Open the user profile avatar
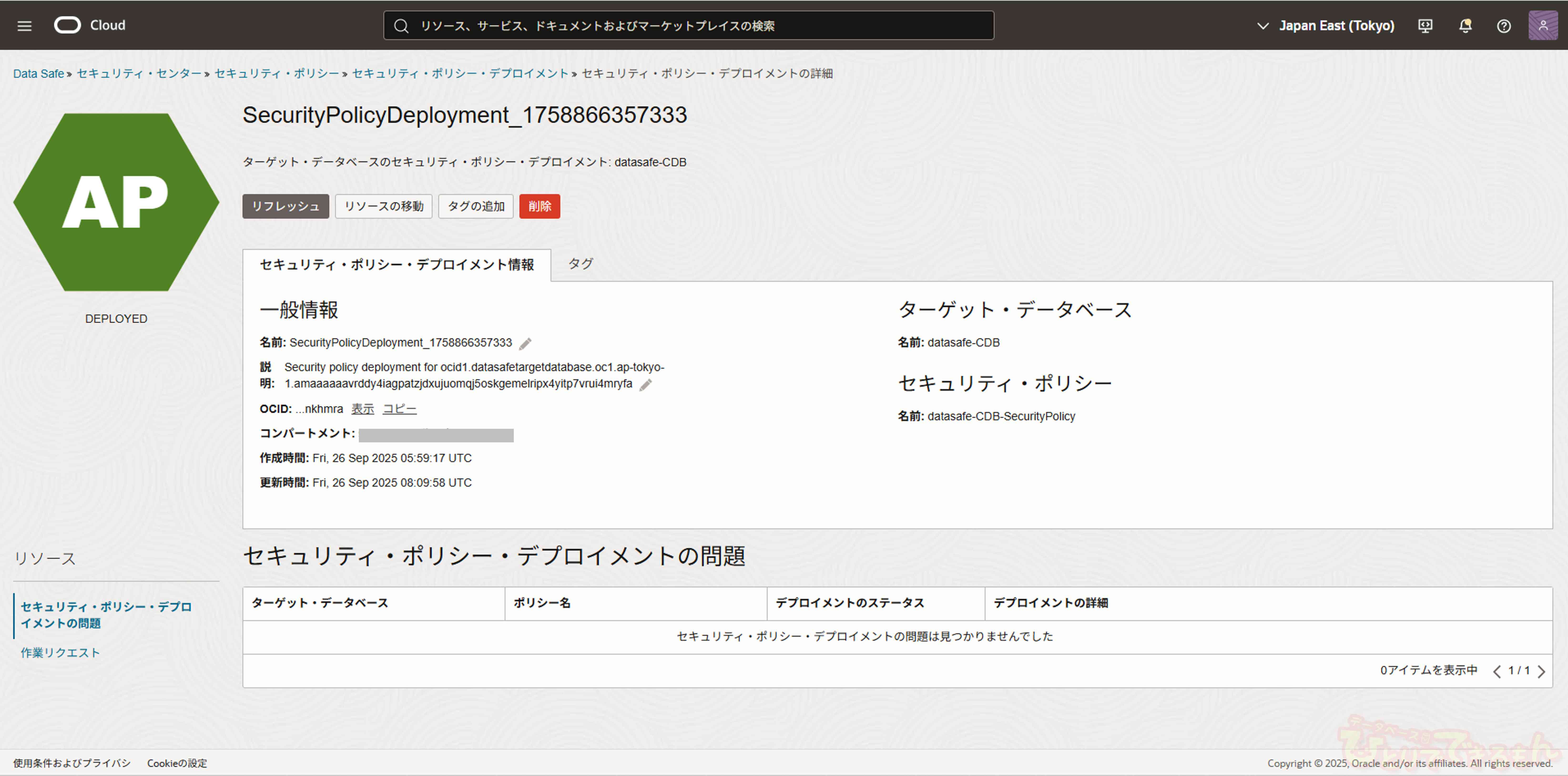1568x776 pixels. tap(1543, 26)
